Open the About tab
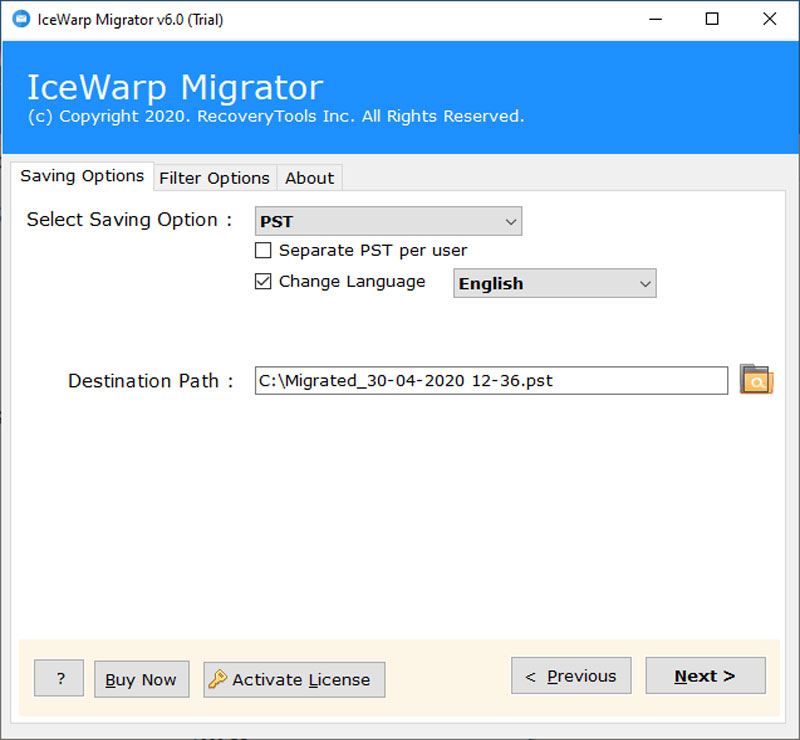The width and height of the screenshot is (800, 740). point(309,178)
